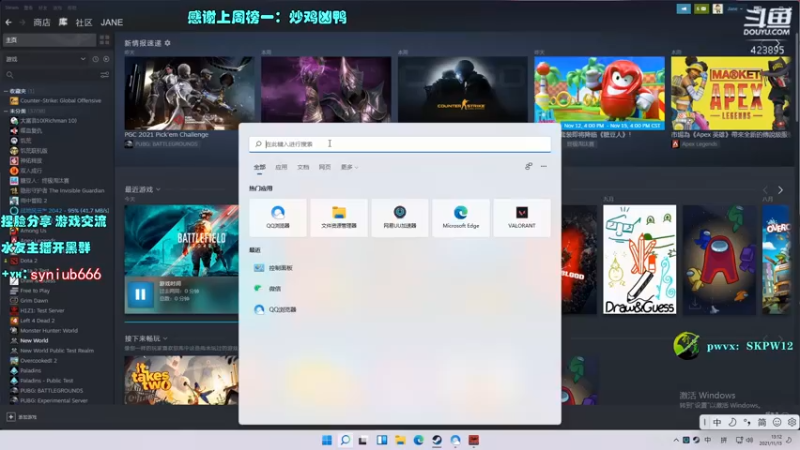This screenshot has height=450, width=800.
Task: Open IME toolbar settings gear
Action: 791,422
